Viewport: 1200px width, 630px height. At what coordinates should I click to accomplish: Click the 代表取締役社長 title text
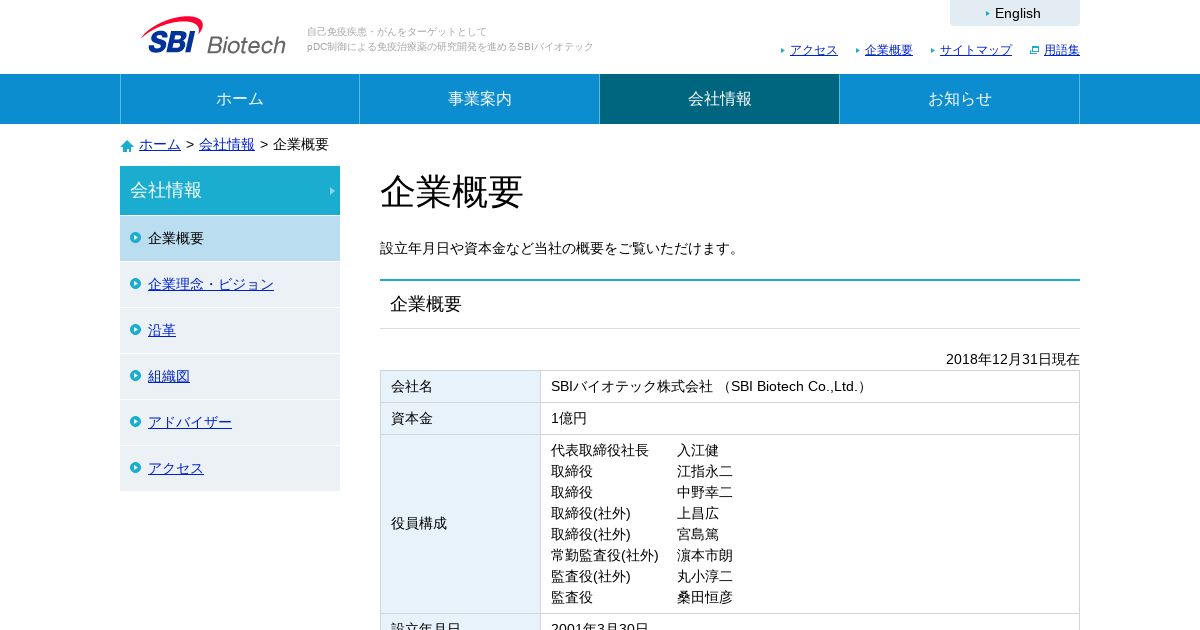(x=600, y=451)
